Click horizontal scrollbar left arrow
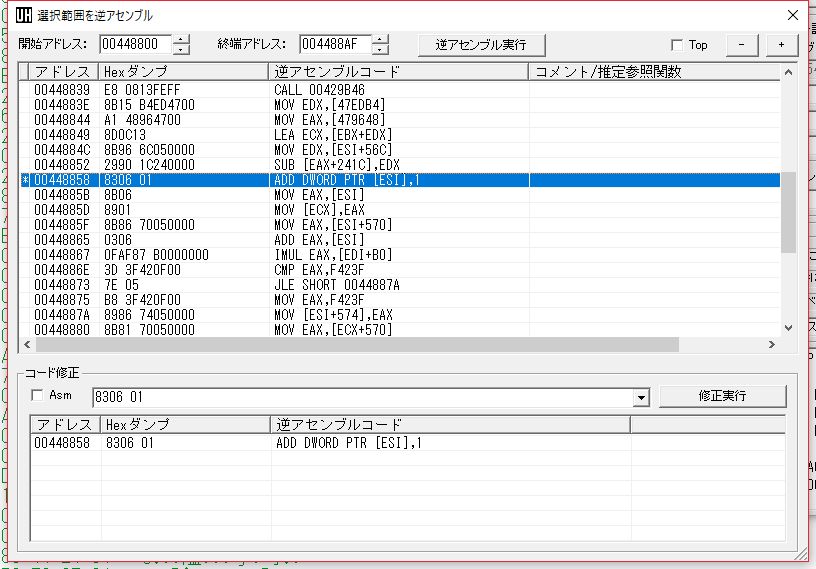The height and width of the screenshot is (569, 816). click(27, 344)
